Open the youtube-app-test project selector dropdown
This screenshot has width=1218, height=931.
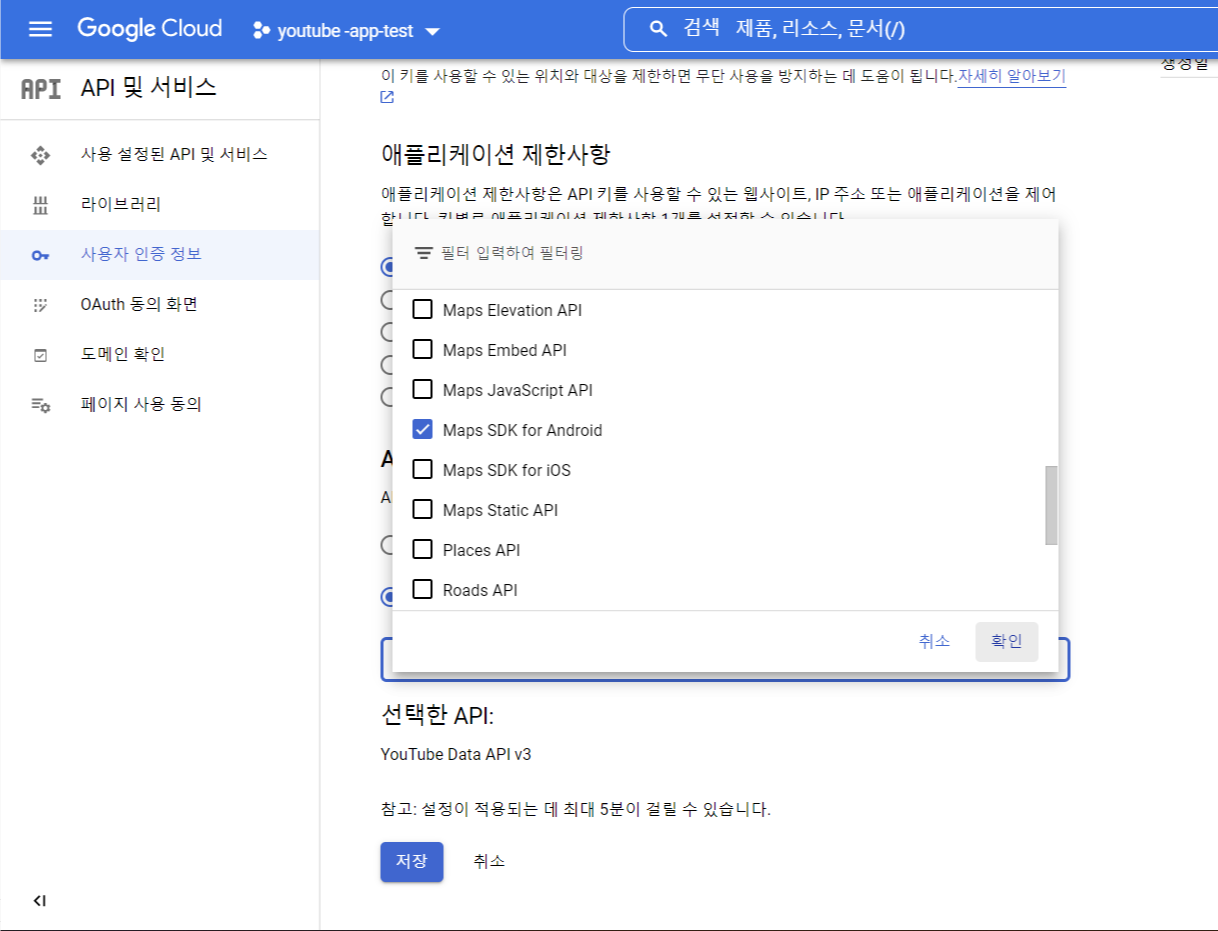click(346, 31)
